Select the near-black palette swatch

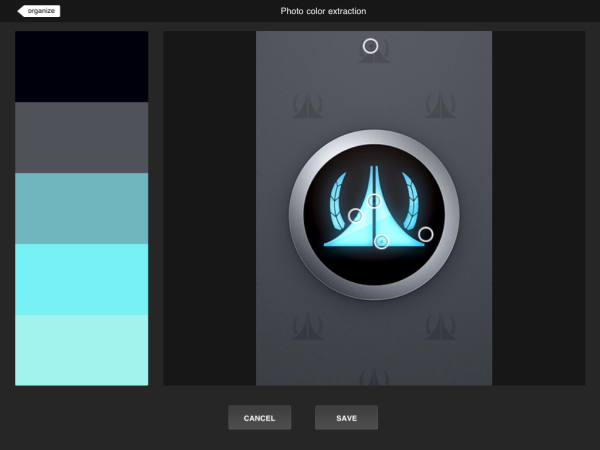82,67
